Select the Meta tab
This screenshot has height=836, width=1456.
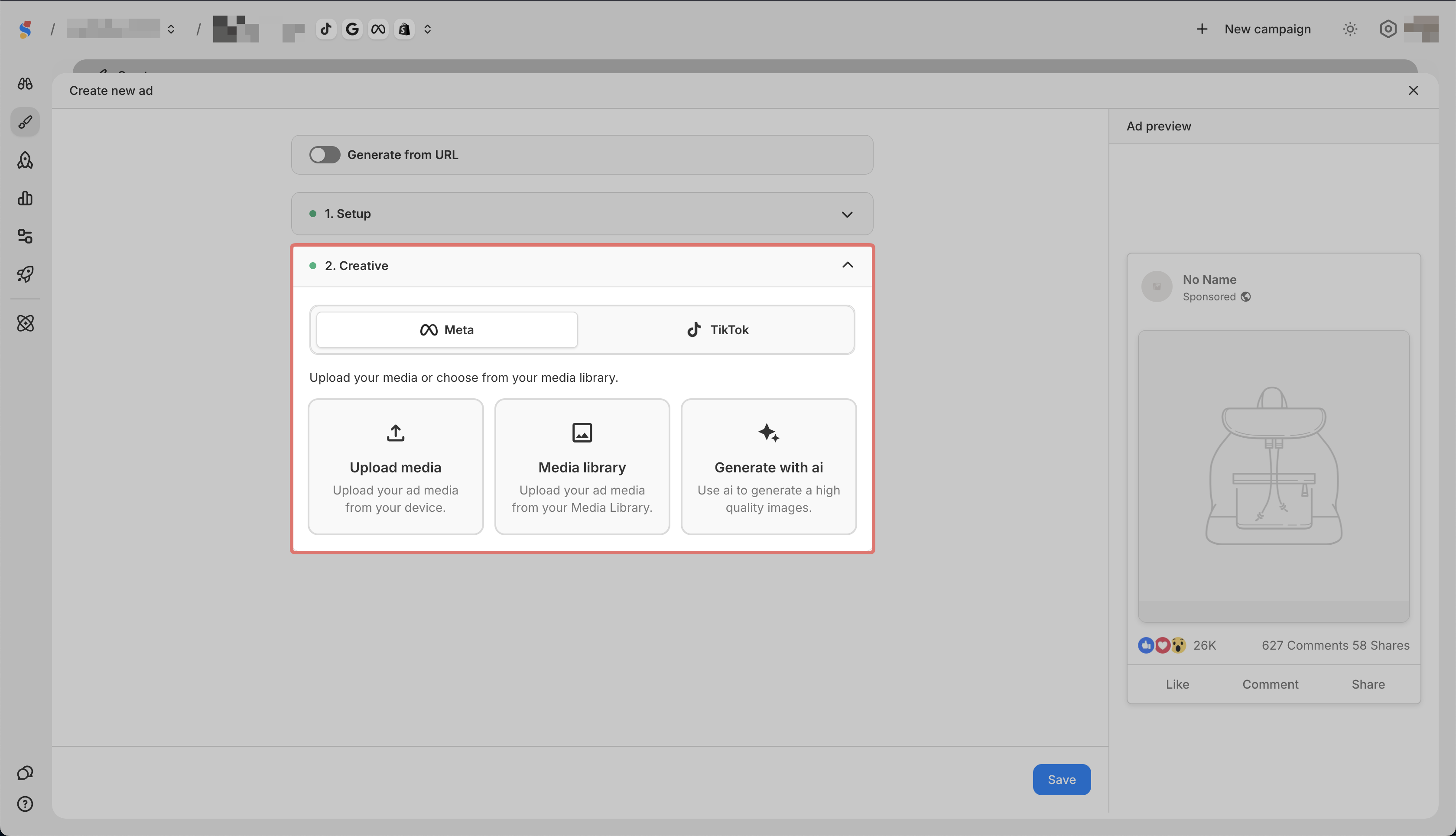click(x=447, y=330)
